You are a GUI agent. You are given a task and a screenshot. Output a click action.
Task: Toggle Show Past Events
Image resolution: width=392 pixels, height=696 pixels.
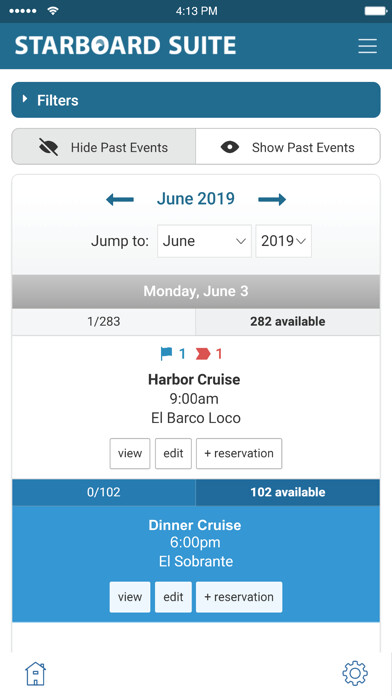pos(288,147)
